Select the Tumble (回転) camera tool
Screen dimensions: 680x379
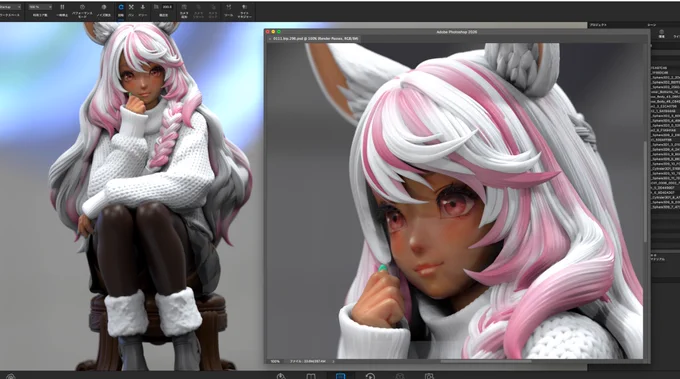tap(121, 7)
